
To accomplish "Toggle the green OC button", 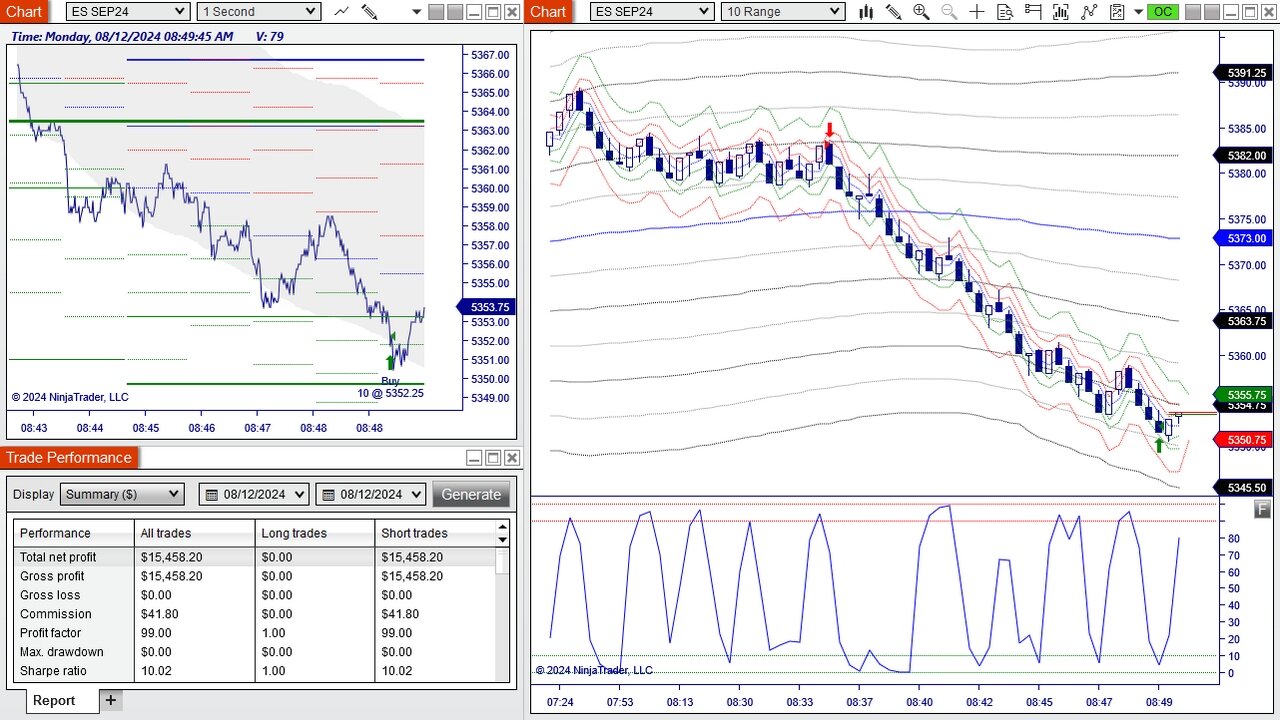I will pyautogui.click(x=1162, y=12).
